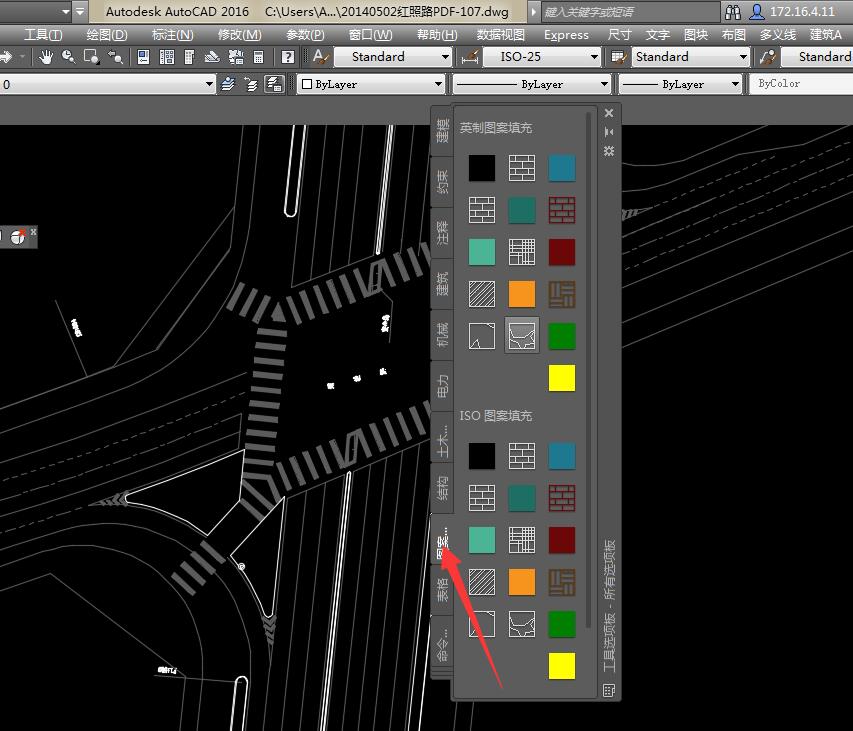Select the orange fill in imperial section

[522, 294]
